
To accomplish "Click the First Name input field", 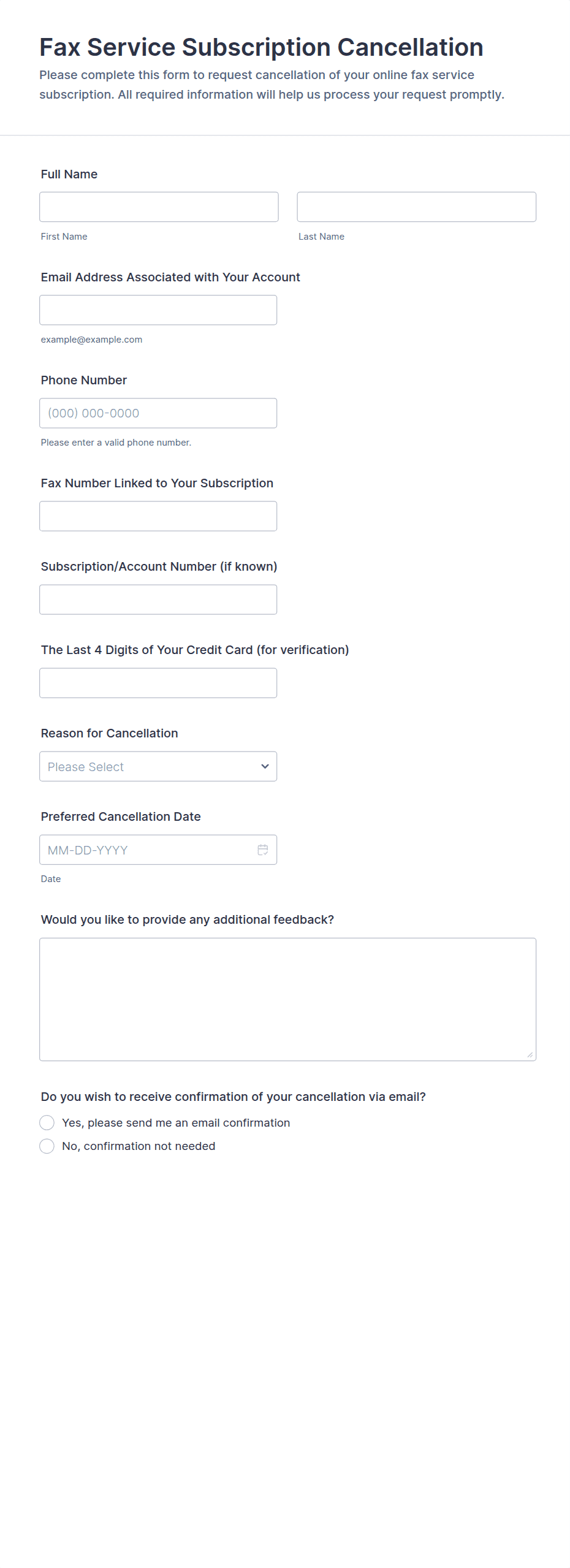I will click(x=159, y=207).
